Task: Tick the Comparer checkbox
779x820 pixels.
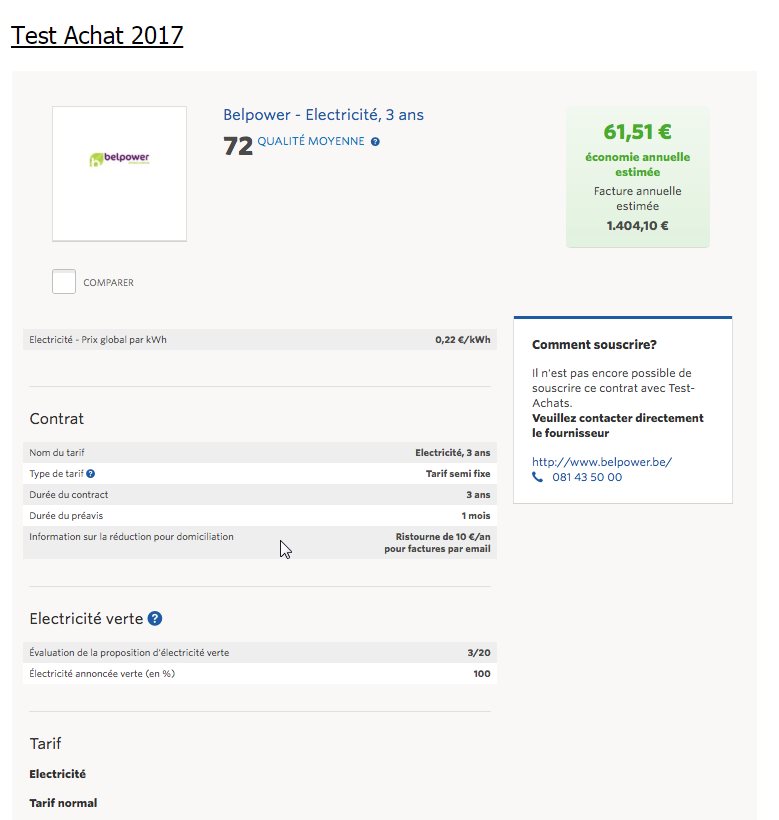Action: pyautogui.click(x=64, y=282)
